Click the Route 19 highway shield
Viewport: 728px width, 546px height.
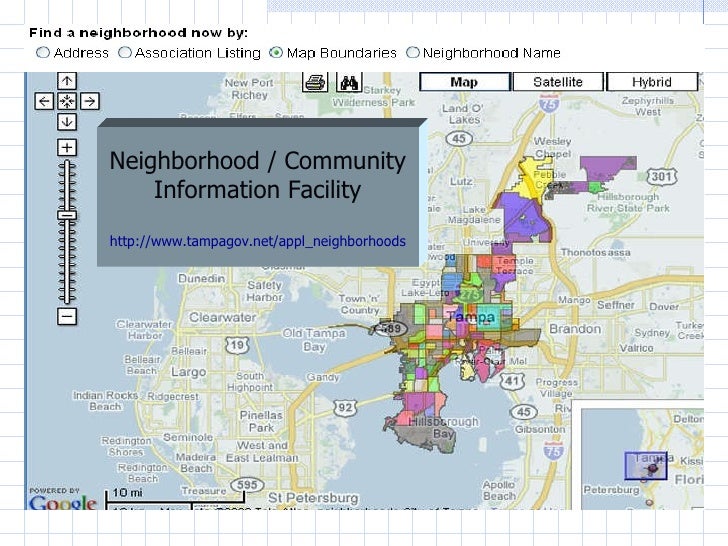pyautogui.click(x=237, y=345)
